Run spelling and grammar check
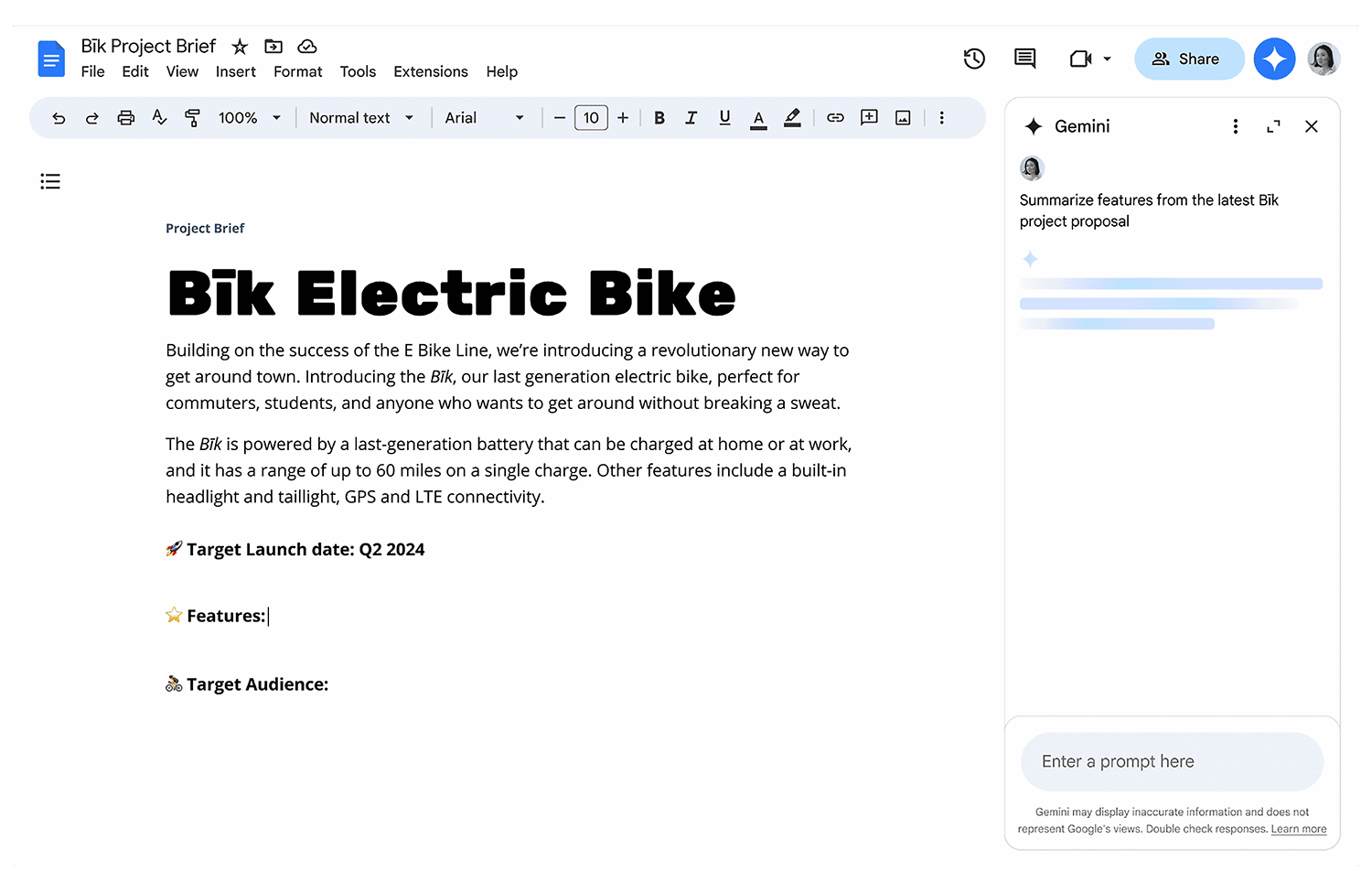1372x882 pixels. pos(159,117)
